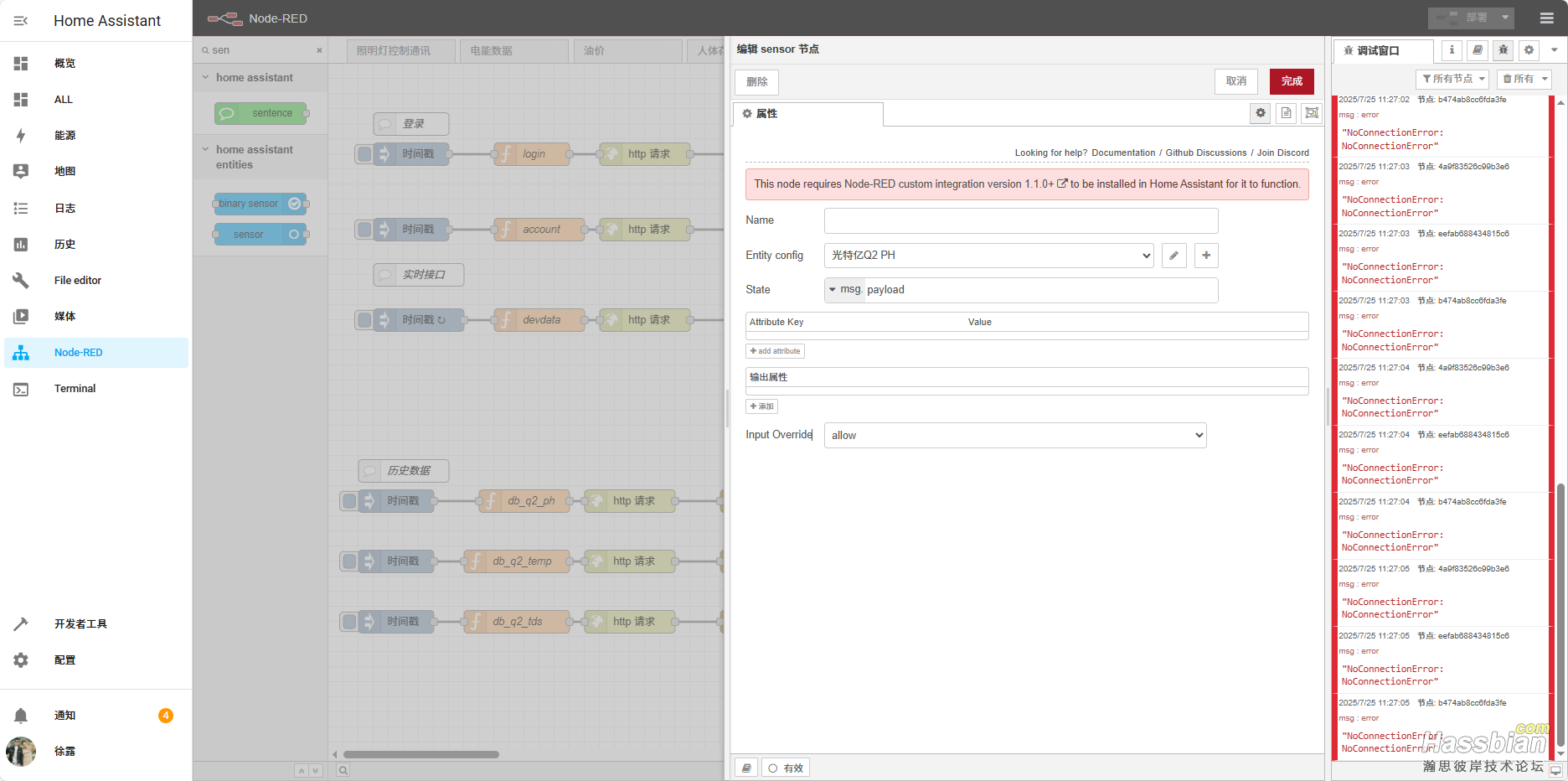Open the help book sidebar icon

pyautogui.click(x=1478, y=50)
